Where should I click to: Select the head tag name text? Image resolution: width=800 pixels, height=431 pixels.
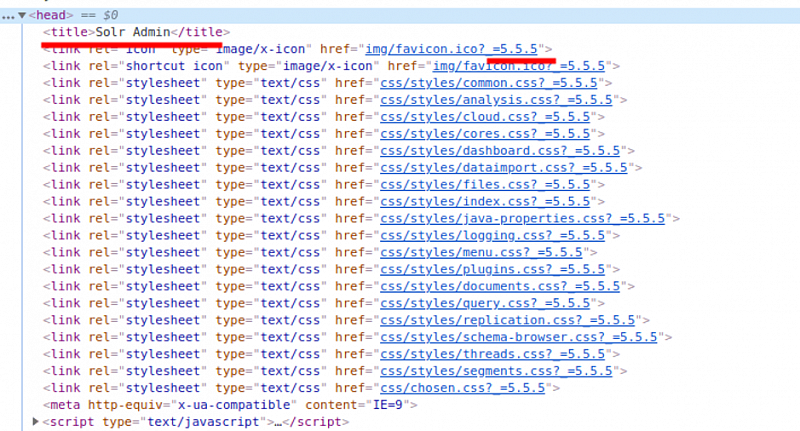[51, 15]
